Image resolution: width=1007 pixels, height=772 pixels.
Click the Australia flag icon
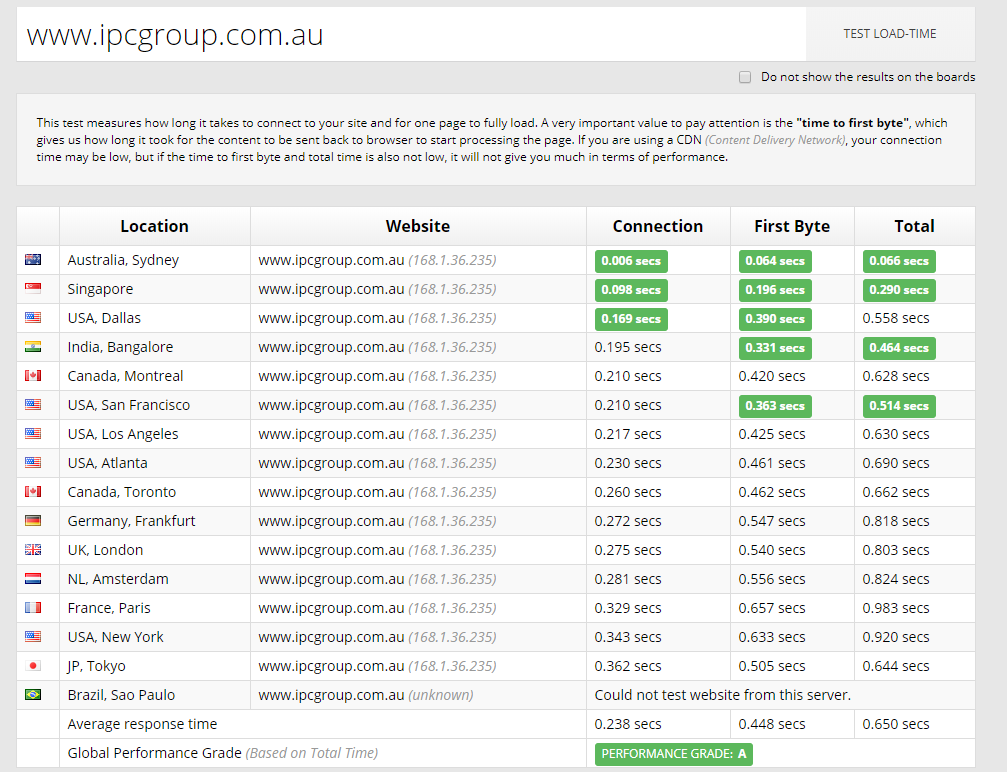coord(33,259)
